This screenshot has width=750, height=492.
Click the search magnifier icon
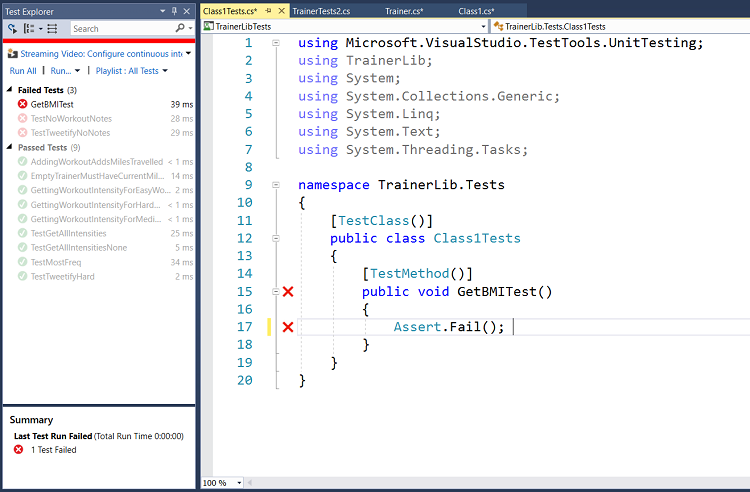coord(180,28)
